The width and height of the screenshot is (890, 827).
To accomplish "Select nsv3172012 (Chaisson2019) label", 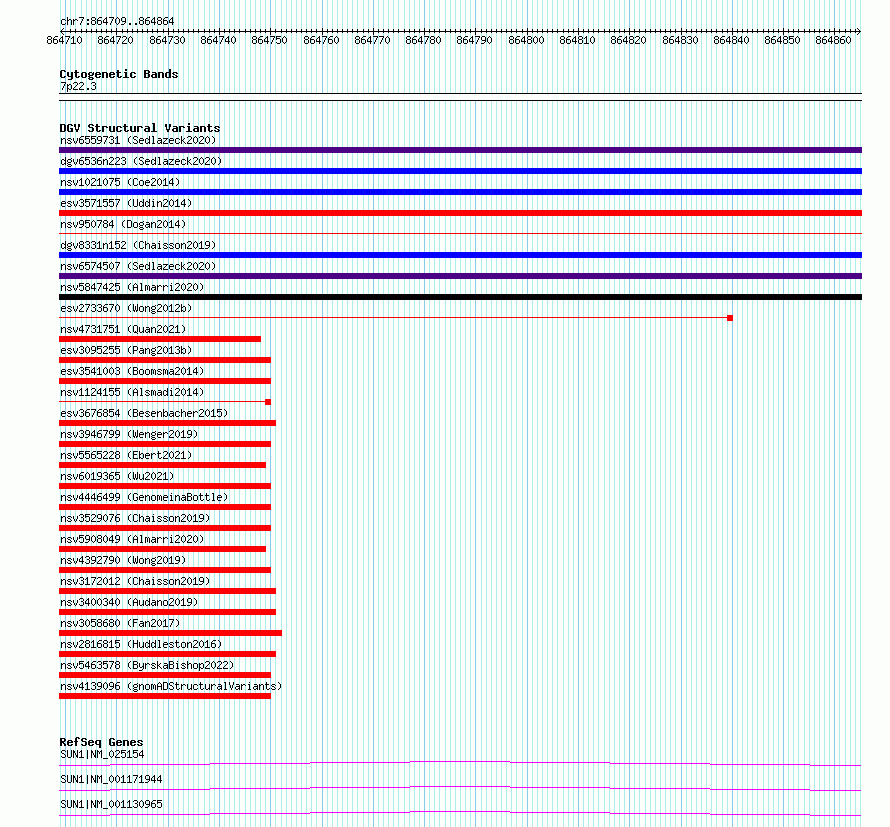I will pos(135,581).
